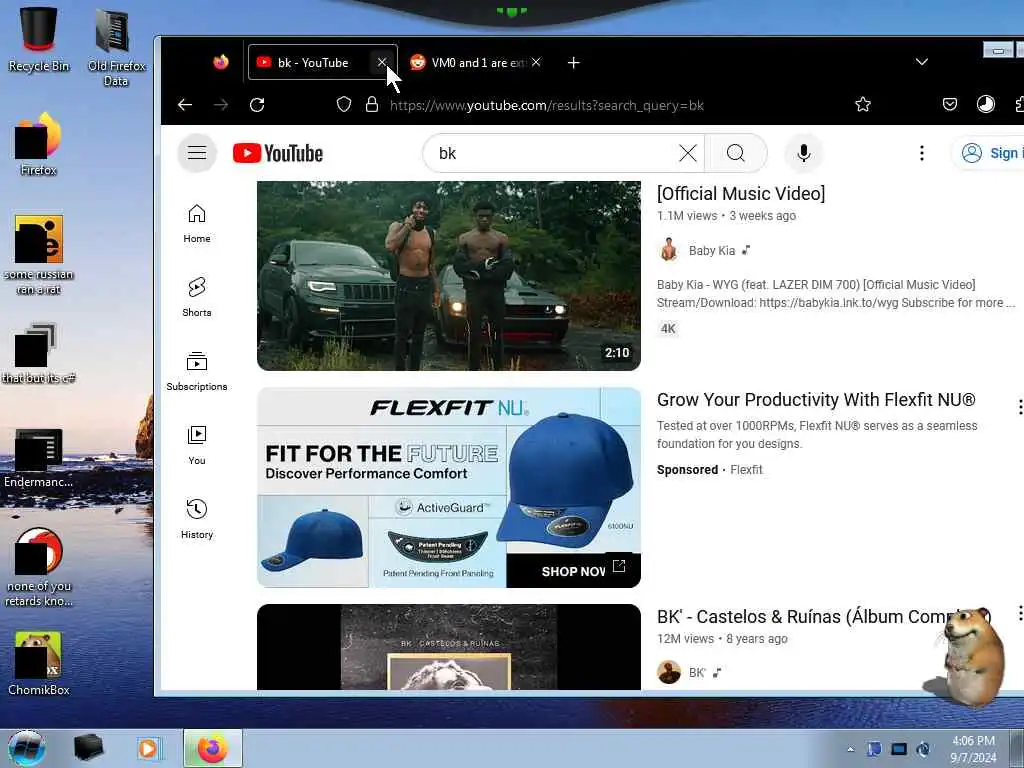Go forward with the browser forward arrow
Screen dimensions: 1024x768
(221, 104)
